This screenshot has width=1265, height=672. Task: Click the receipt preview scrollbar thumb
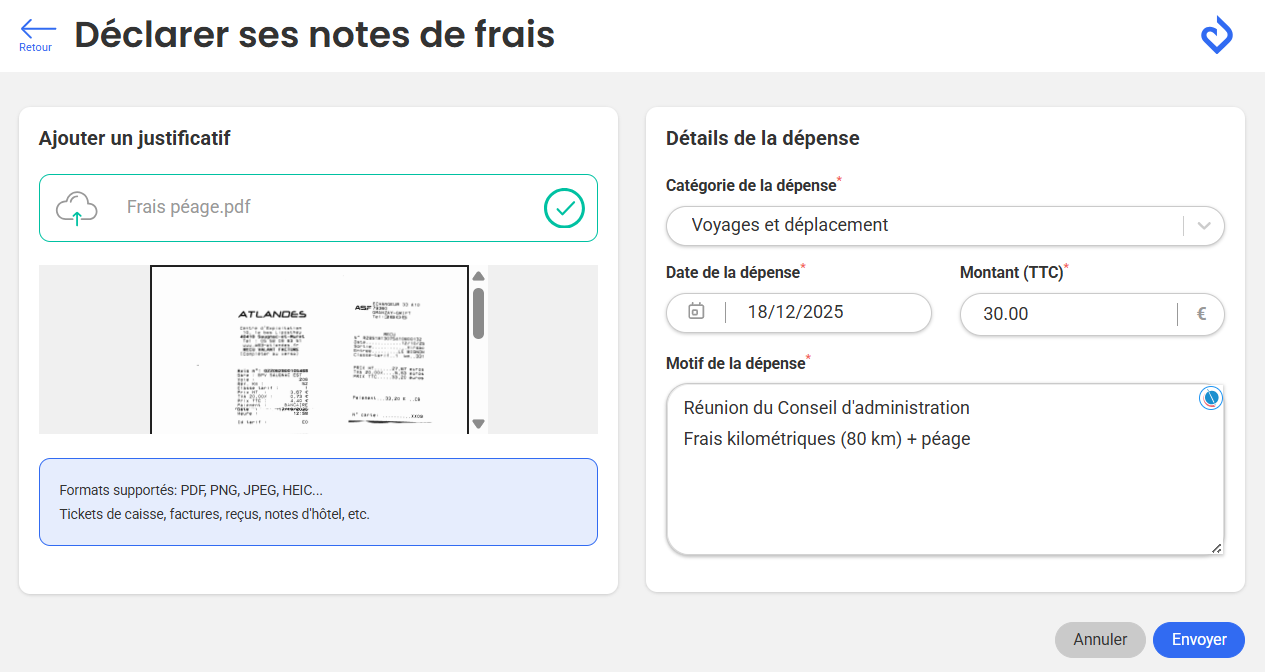[x=478, y=312]
